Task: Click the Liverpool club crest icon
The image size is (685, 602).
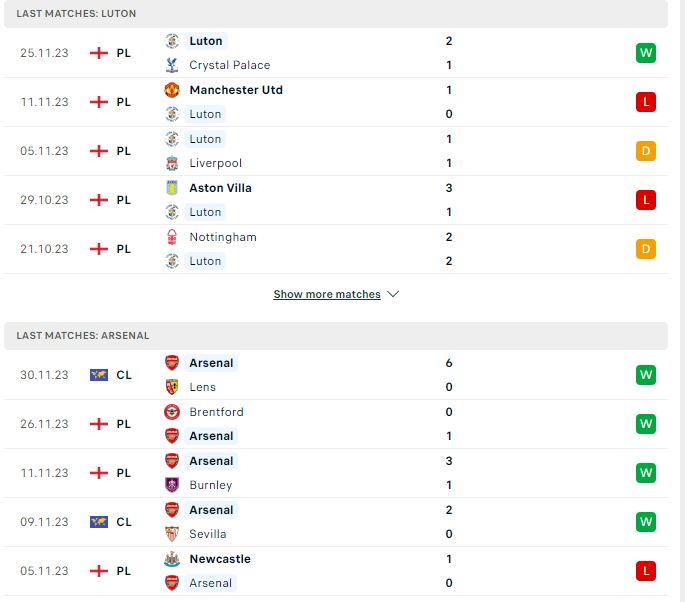Action: 172,163
